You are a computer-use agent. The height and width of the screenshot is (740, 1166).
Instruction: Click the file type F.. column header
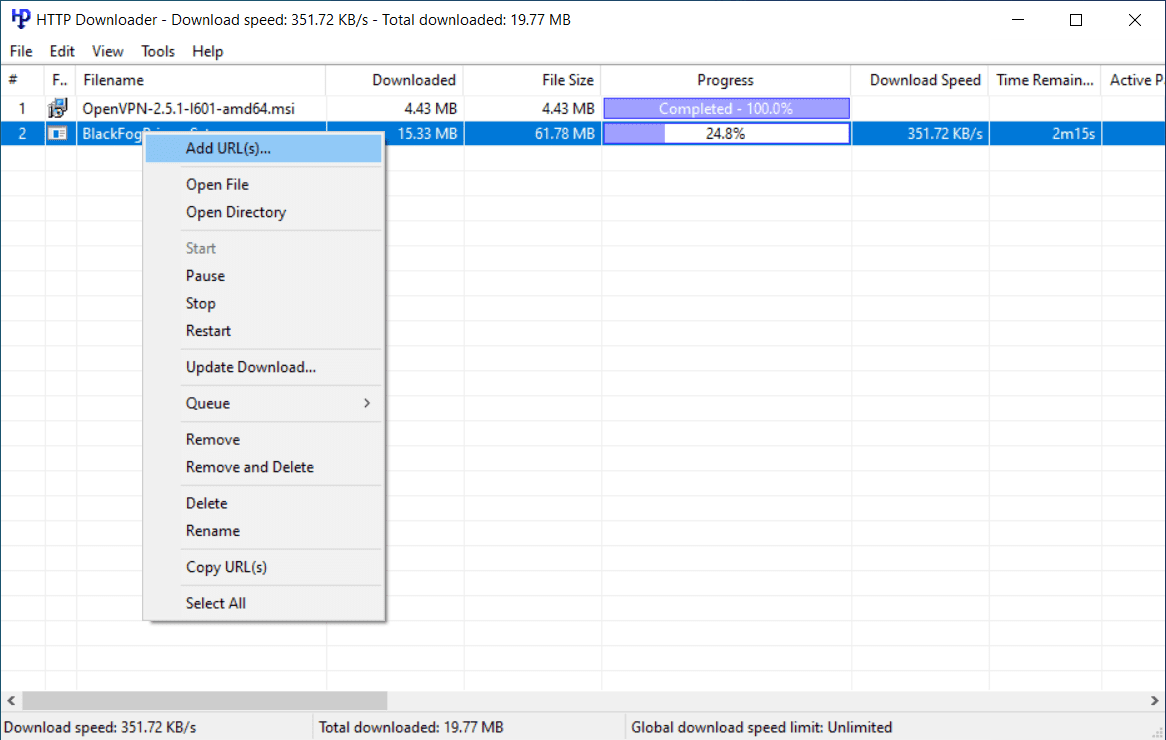[x=60, y=80]
